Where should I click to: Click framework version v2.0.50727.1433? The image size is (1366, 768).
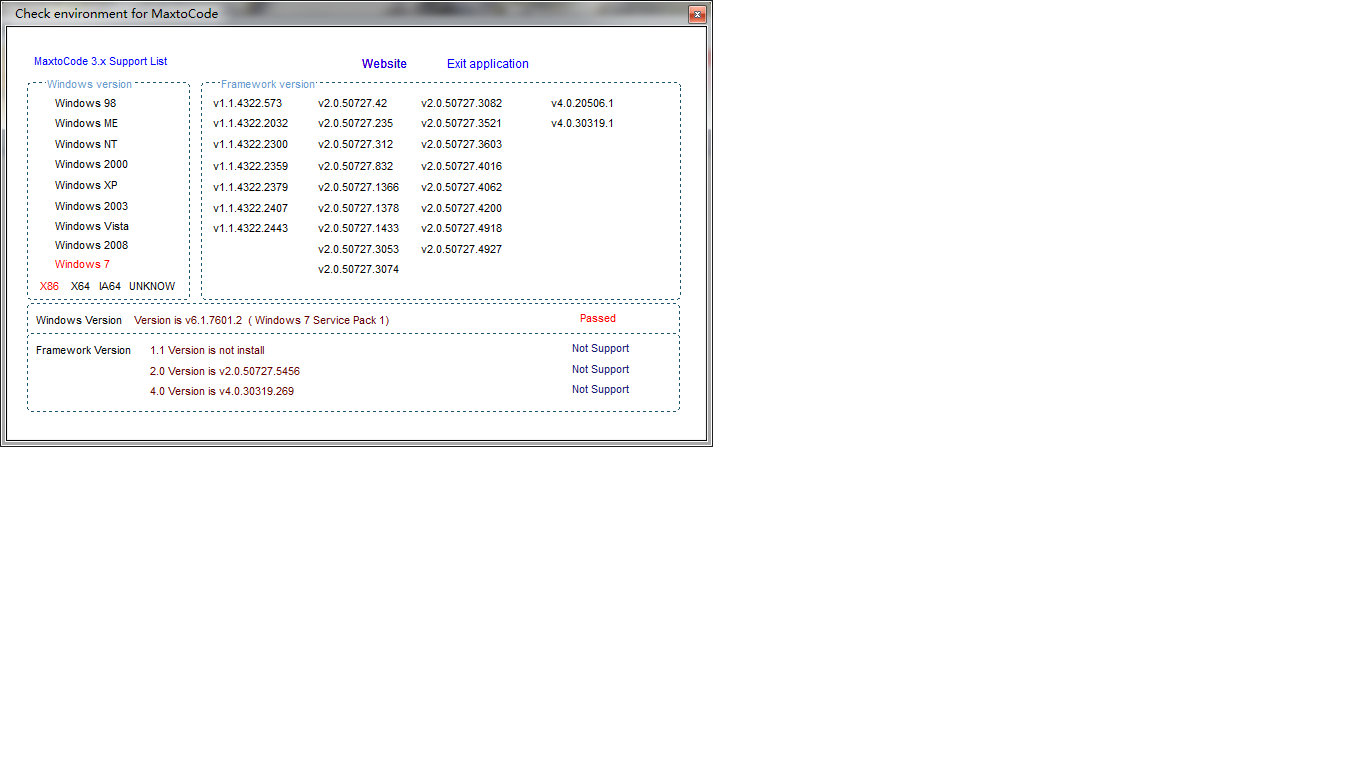(x=359, y=228)
